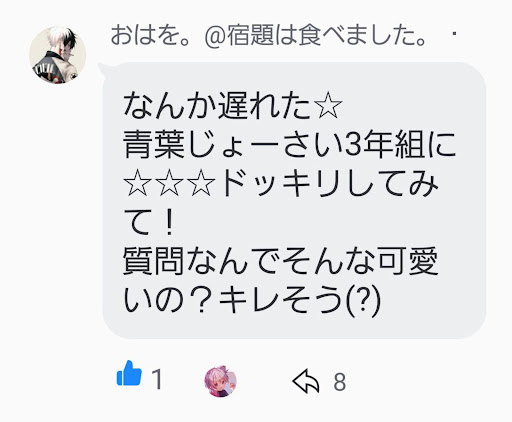Click the three stars before ドッキリ

(x=170, y=183)
